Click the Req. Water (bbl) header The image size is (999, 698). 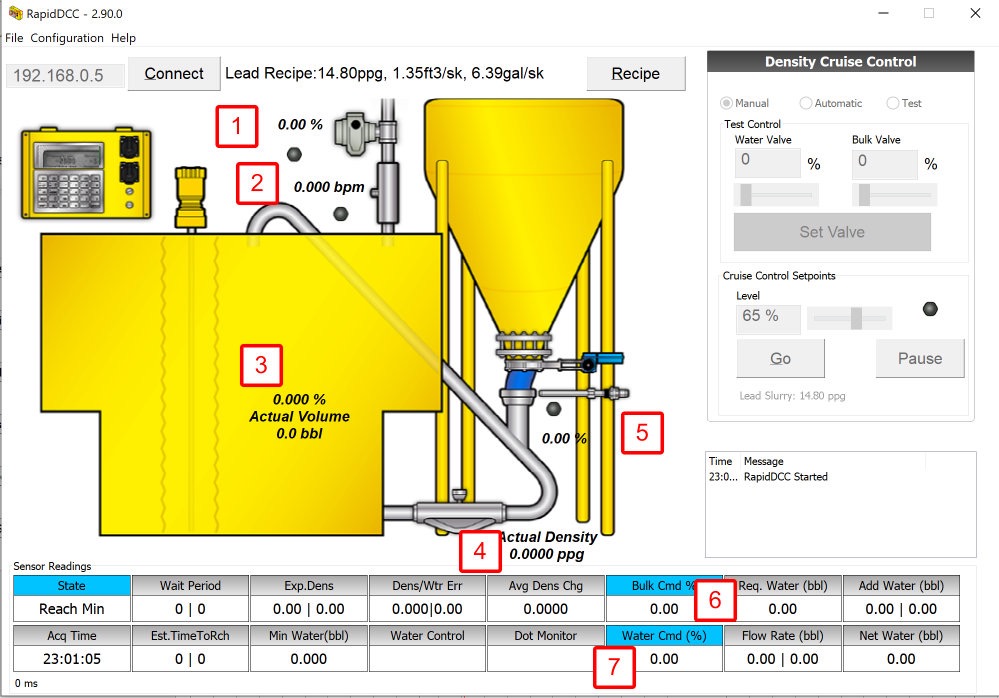coord(782,585)
